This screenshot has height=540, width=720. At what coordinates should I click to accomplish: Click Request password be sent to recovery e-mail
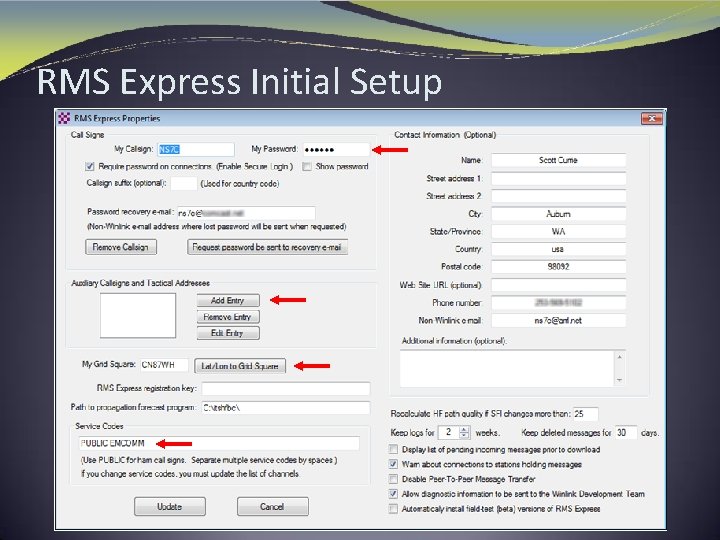tap(267, 247)
